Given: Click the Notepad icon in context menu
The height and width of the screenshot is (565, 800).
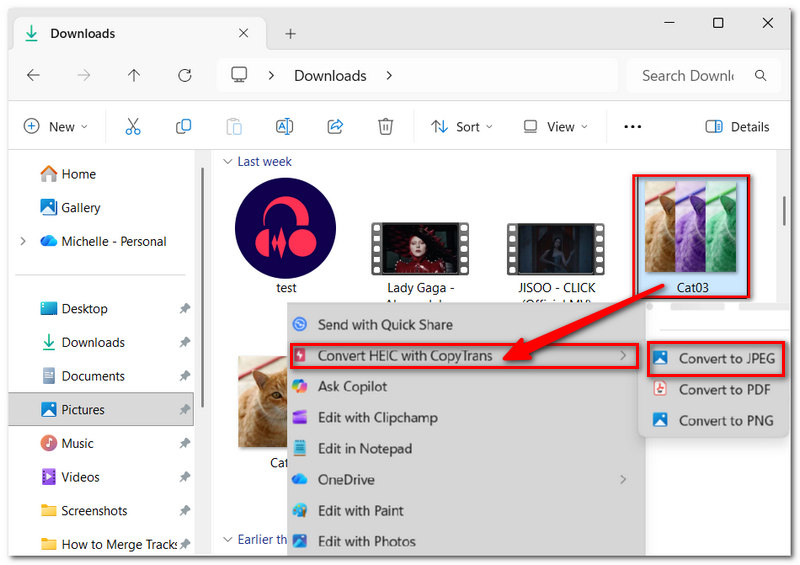Looking at the screenshot, I should point(299,448).
